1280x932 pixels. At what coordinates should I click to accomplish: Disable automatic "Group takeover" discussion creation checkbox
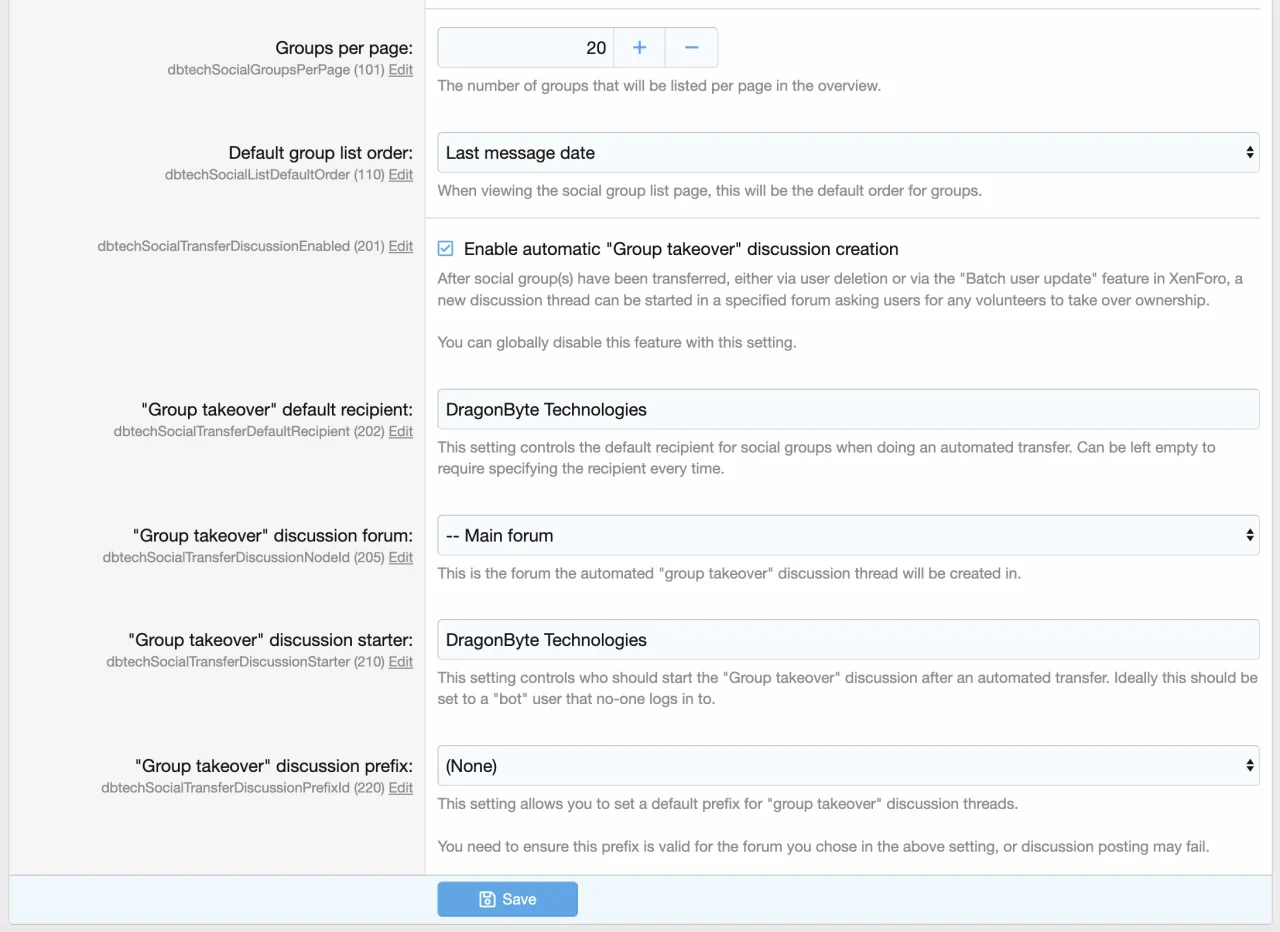click(x=446, y=249)
